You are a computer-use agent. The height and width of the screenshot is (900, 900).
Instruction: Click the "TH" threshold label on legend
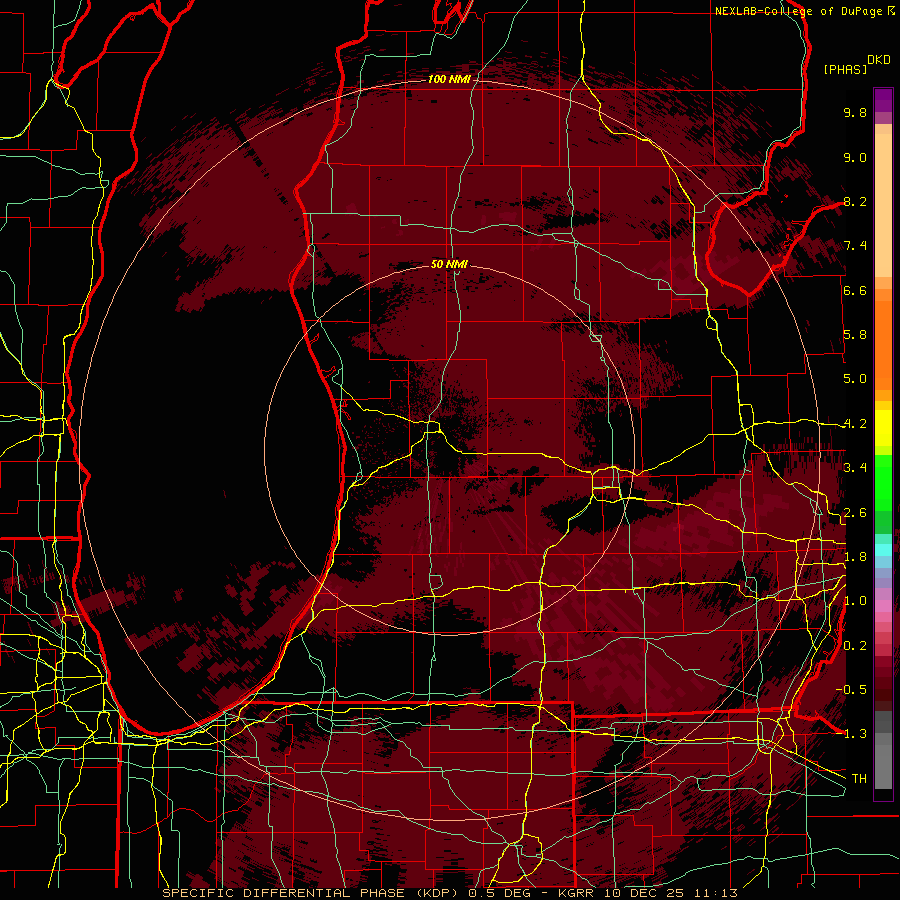(859, 779)
